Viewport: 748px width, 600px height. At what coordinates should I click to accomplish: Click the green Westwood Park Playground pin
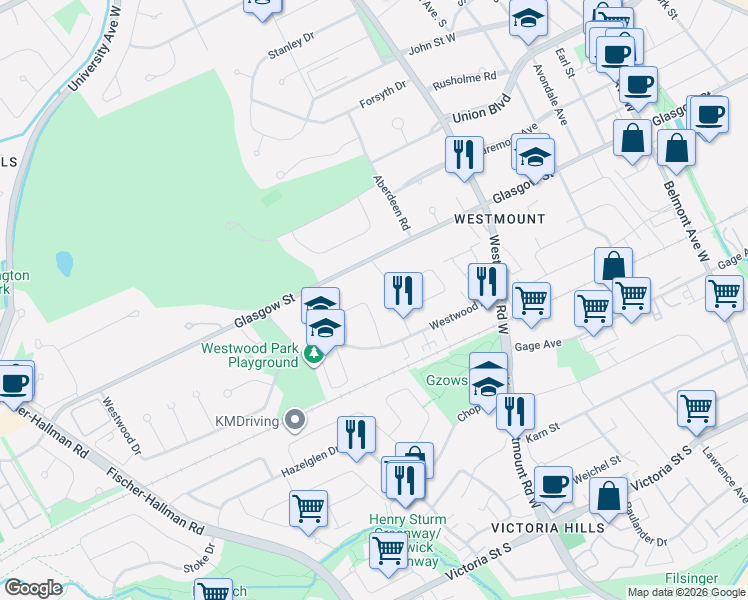(x=313, y=356)
